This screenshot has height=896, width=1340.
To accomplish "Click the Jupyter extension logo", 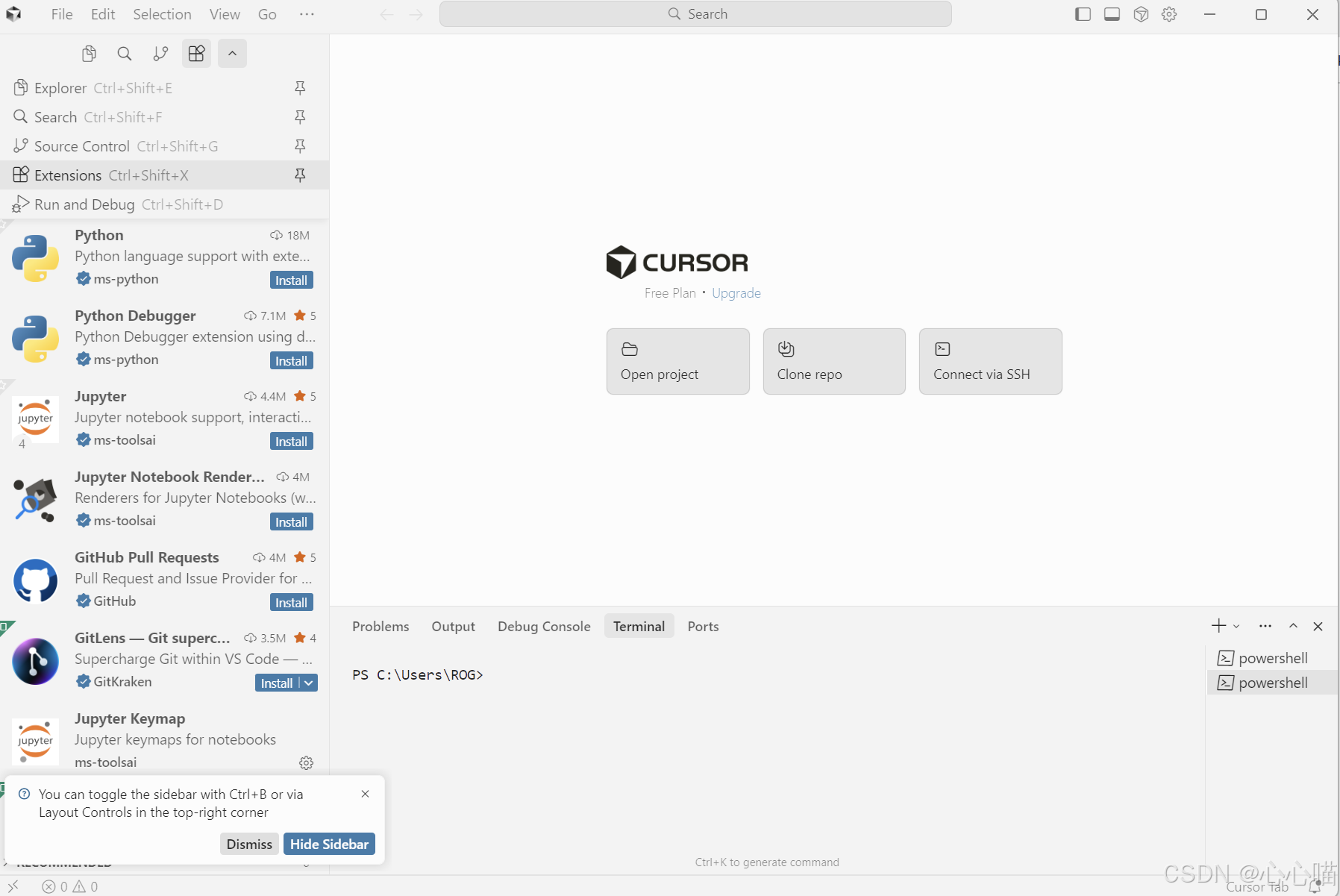I will [x=35, y=419].
